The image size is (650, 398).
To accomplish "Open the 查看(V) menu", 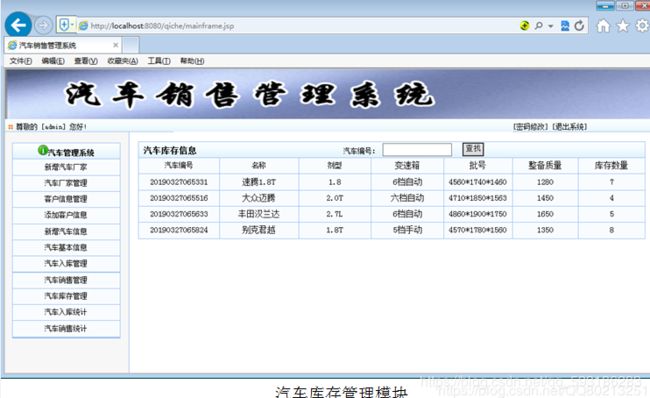I will [x=86, y=61].
